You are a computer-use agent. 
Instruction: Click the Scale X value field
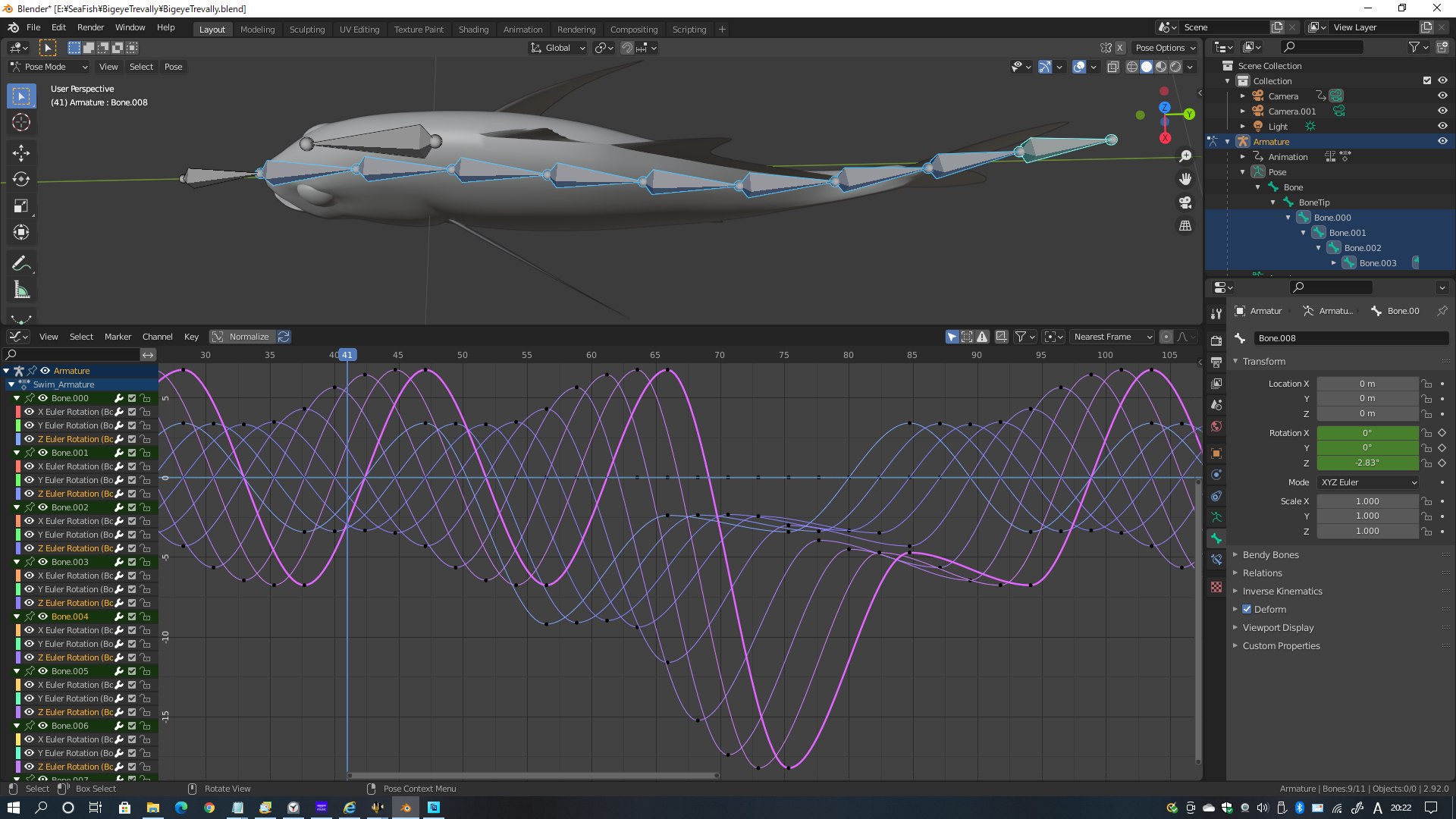pyautogui.click(x=1367, y=501)
